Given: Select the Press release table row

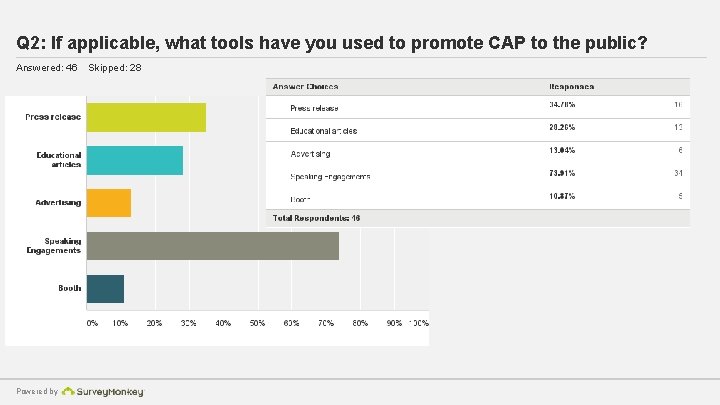Looking at the screenshot, I should pyautogui.click(x=477, y=107).
